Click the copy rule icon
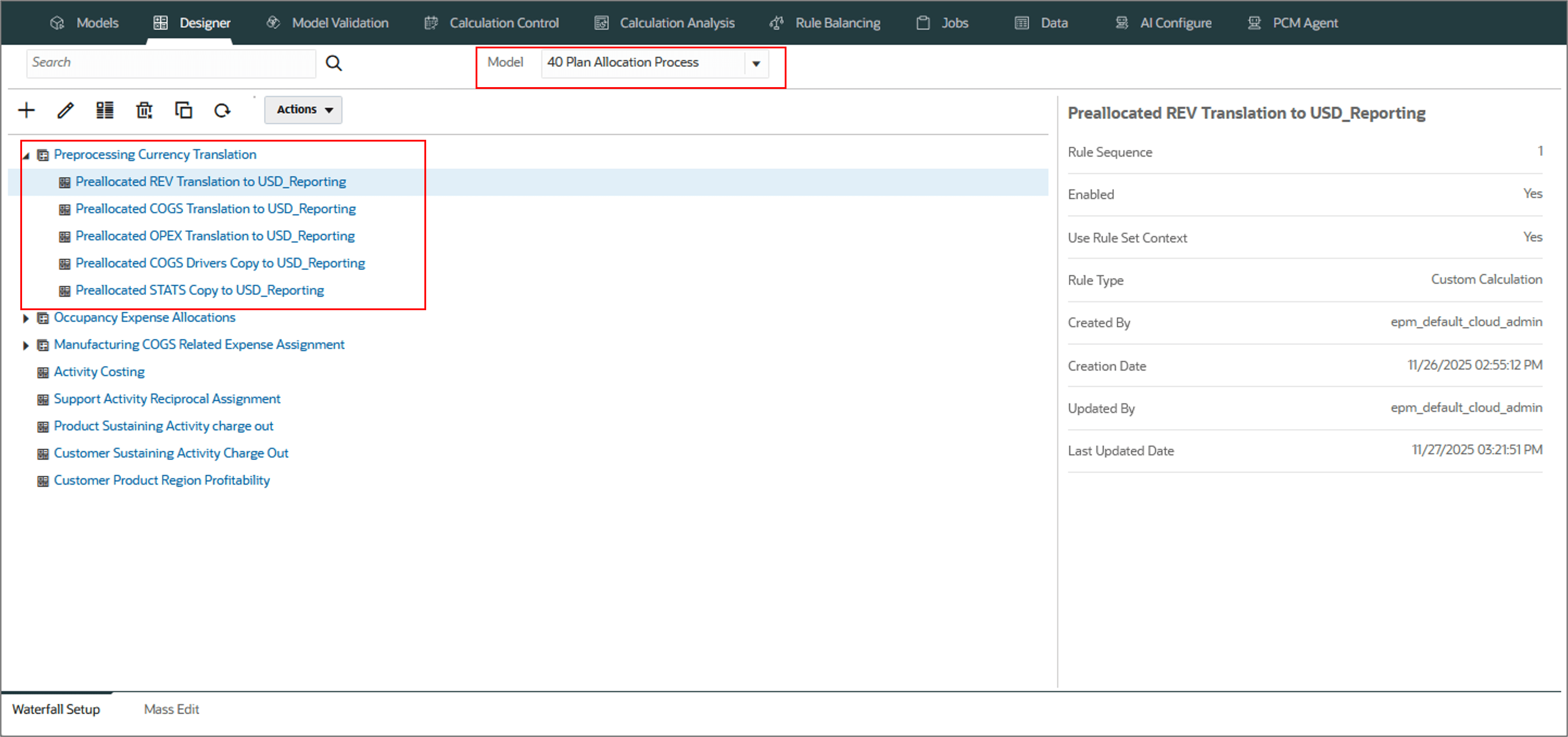Viewport: 1568px width, 737px height. pos(183,110)
